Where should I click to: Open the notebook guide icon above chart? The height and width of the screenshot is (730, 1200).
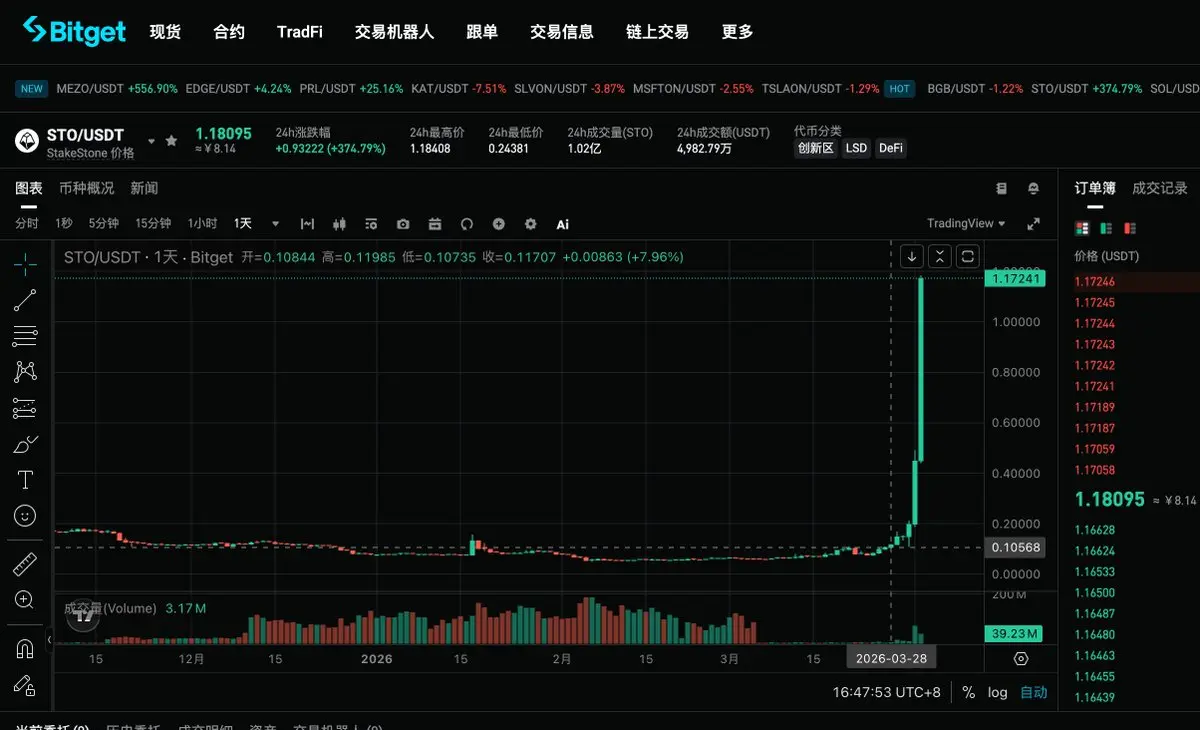click(1002, 188)
